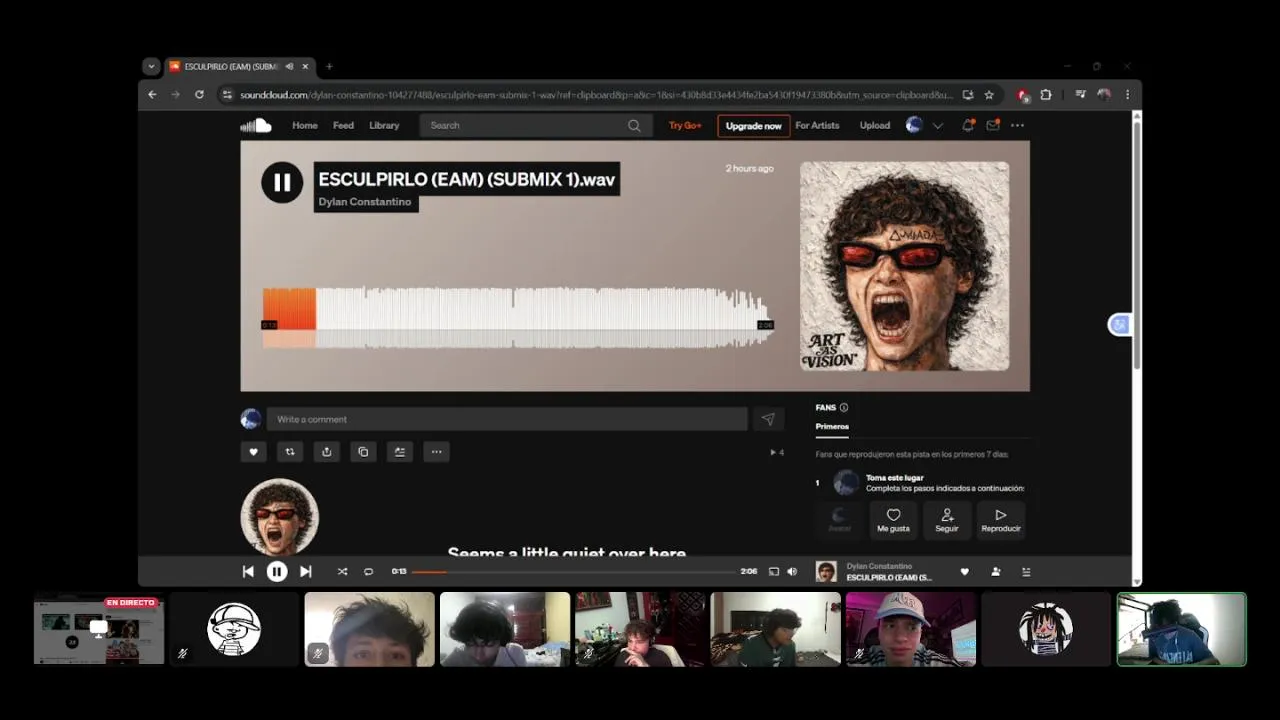Click the Me gusta step button
This screenshot has height=720, width=1280.
pos(893,520)
